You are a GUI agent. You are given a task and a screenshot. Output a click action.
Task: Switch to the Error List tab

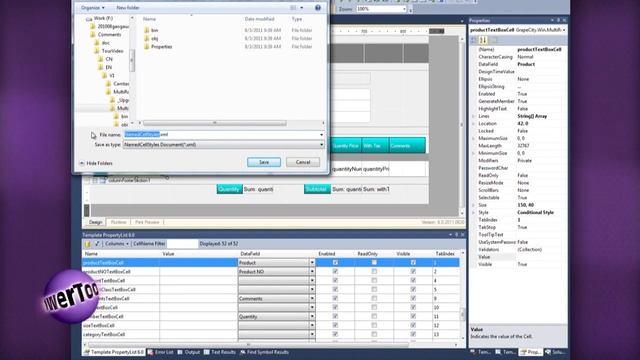tap(160, 352)
